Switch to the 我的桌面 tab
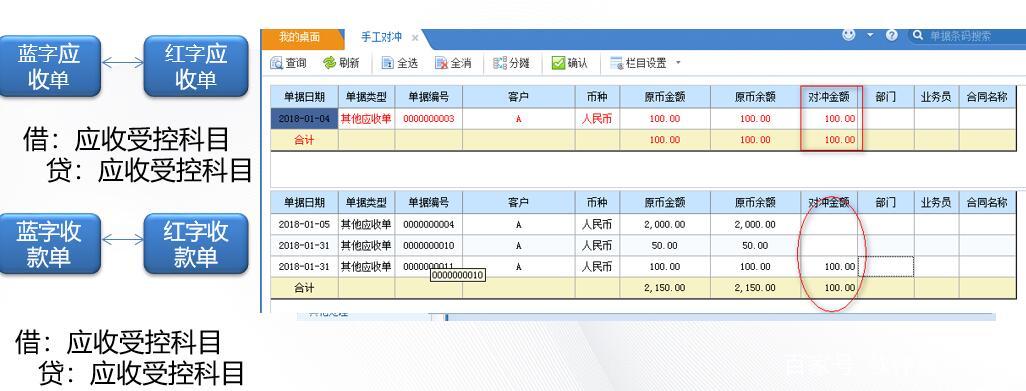The image size is (1026, 391). pos(300,38)
